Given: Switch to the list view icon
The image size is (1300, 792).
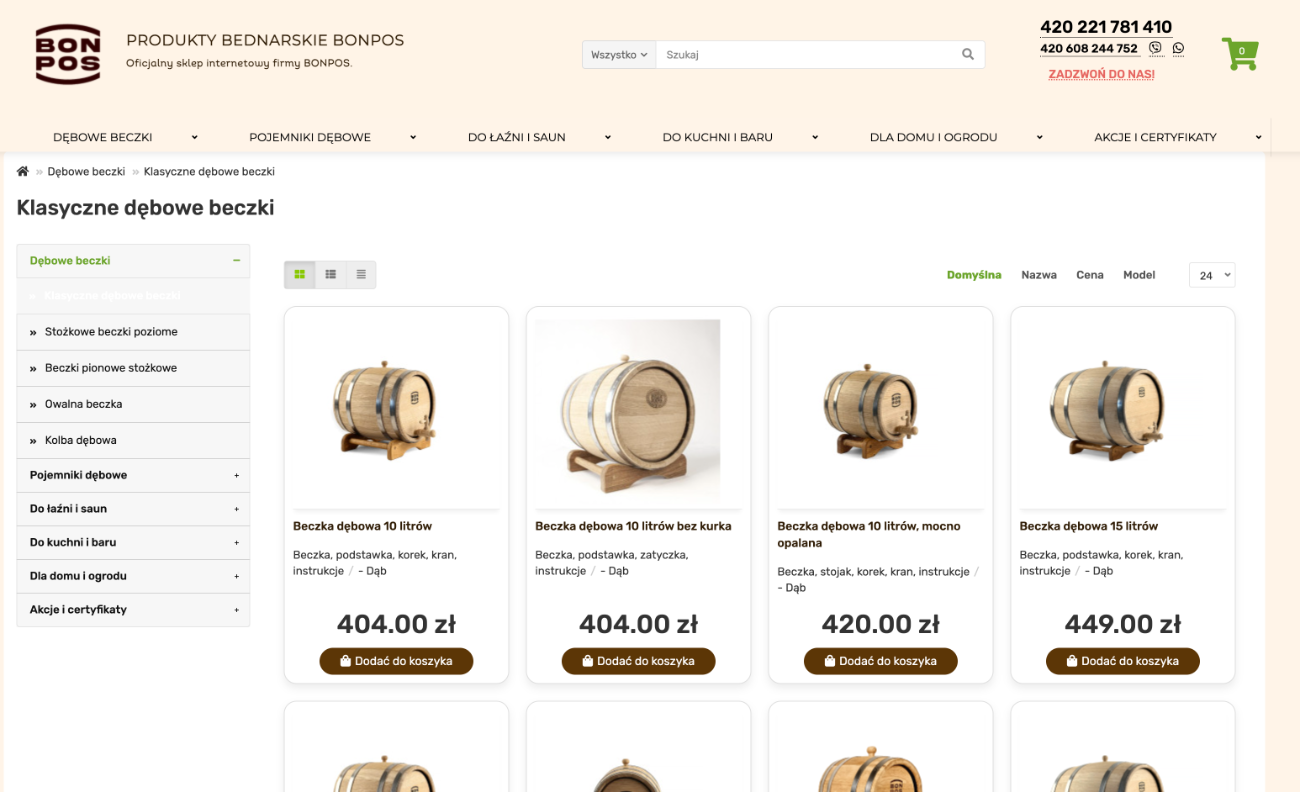Looking at the screenshot, I should point(330,274).
